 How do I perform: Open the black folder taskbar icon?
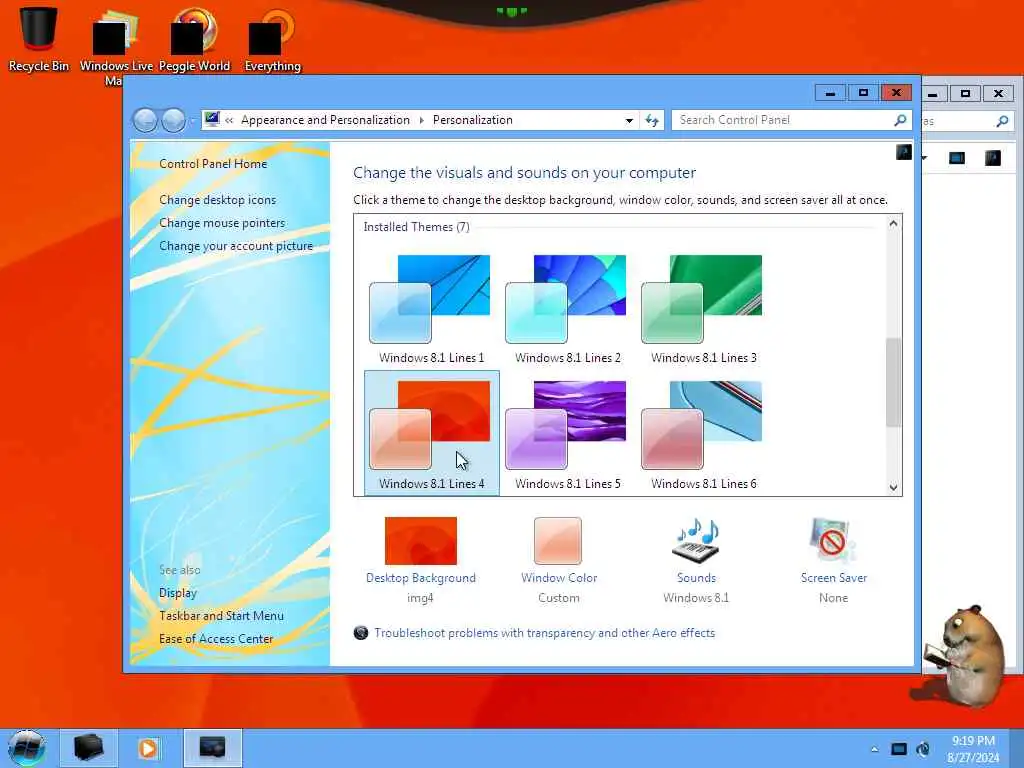pyautogui.click(x=89, y=748)
